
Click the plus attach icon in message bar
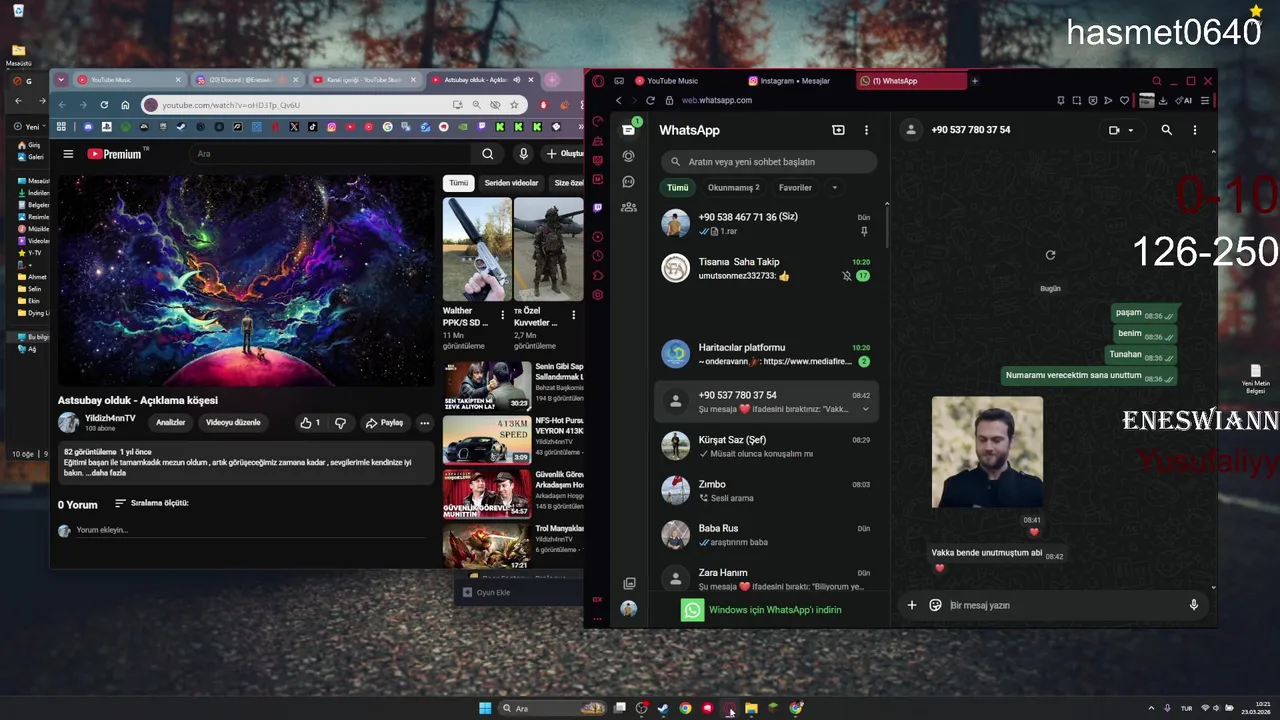point(911,605)
